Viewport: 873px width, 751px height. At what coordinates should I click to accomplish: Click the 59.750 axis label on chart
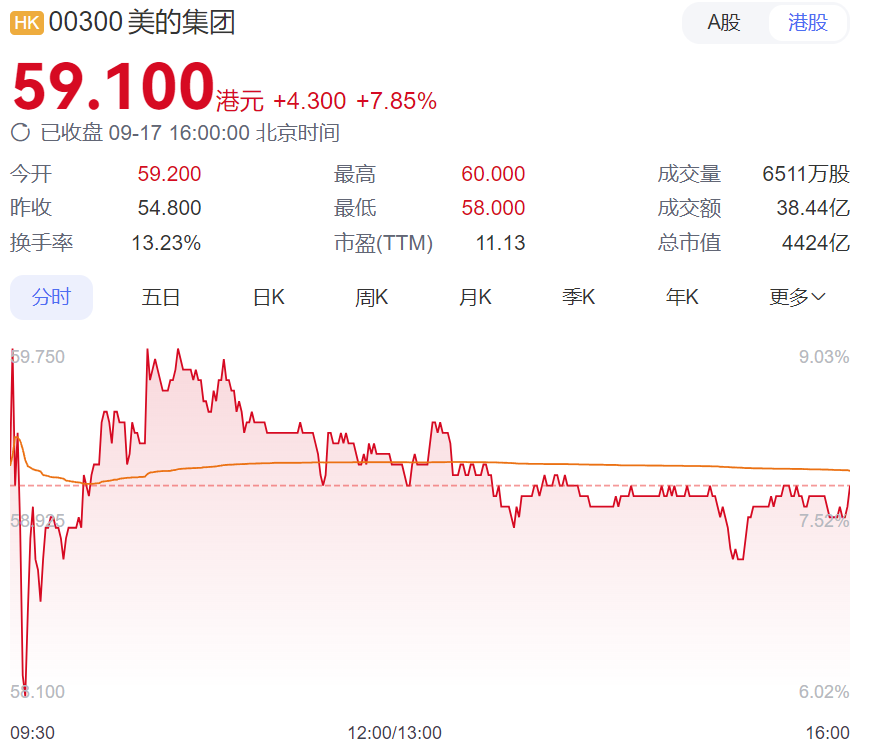[x=38, y=357]
